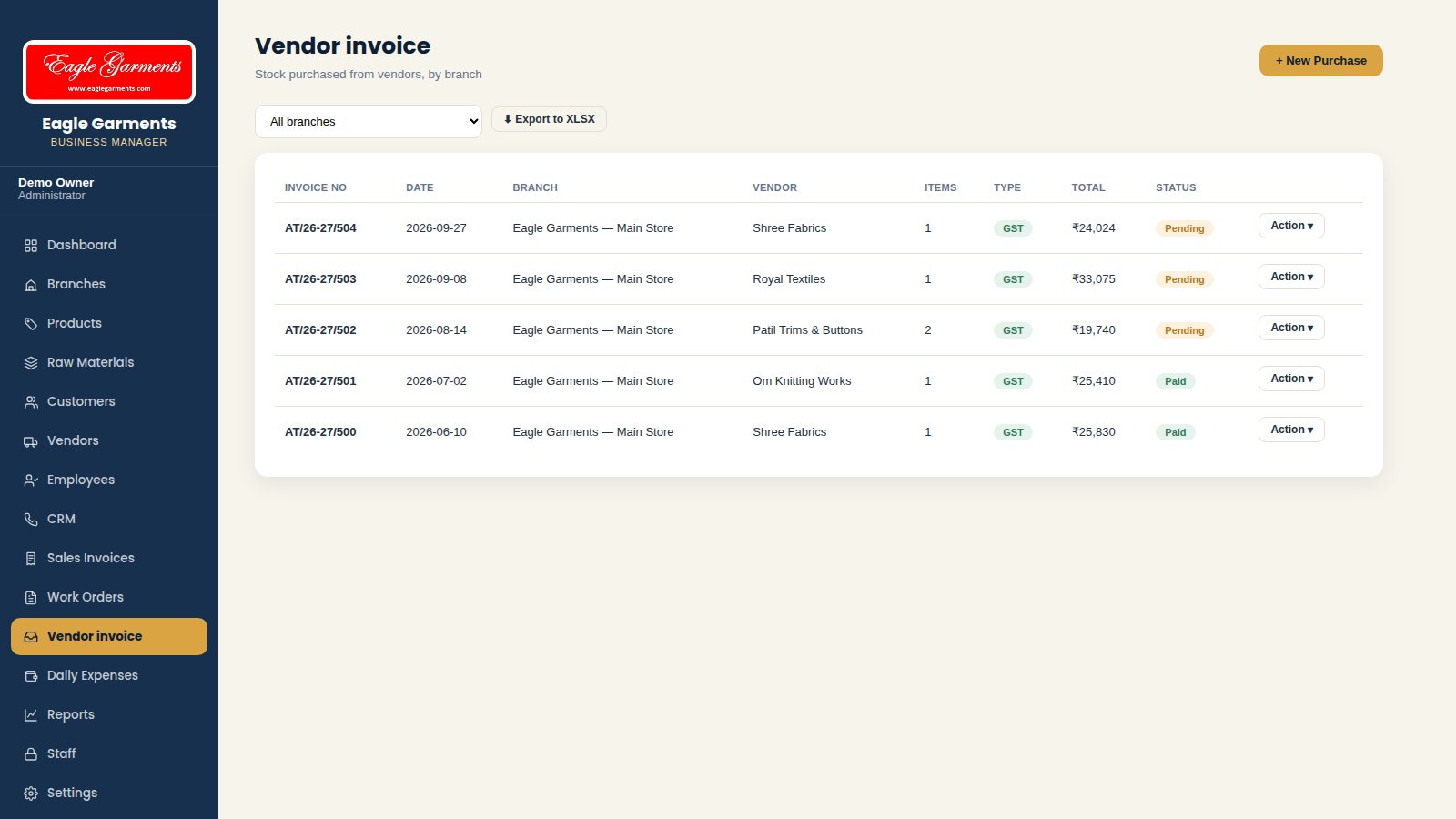Click the Vendors truck icon
This screenshot has width=1456, height=819.
point(31,441)
